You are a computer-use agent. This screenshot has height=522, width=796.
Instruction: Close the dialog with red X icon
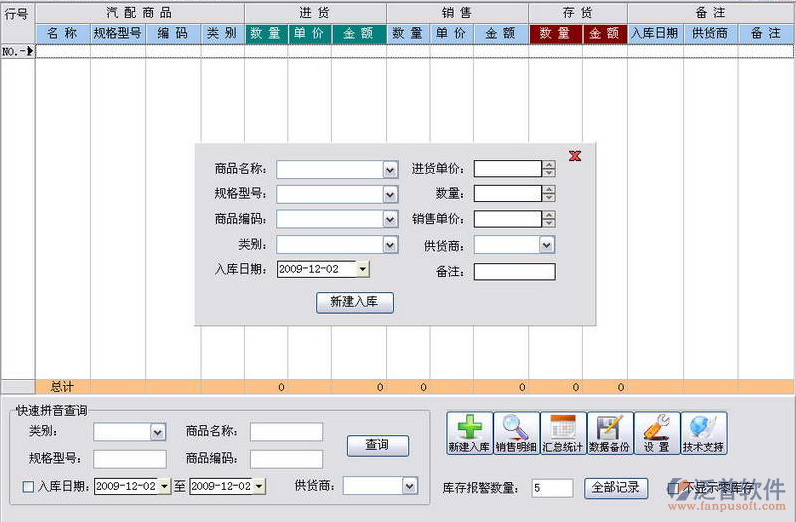pos(575,156)
